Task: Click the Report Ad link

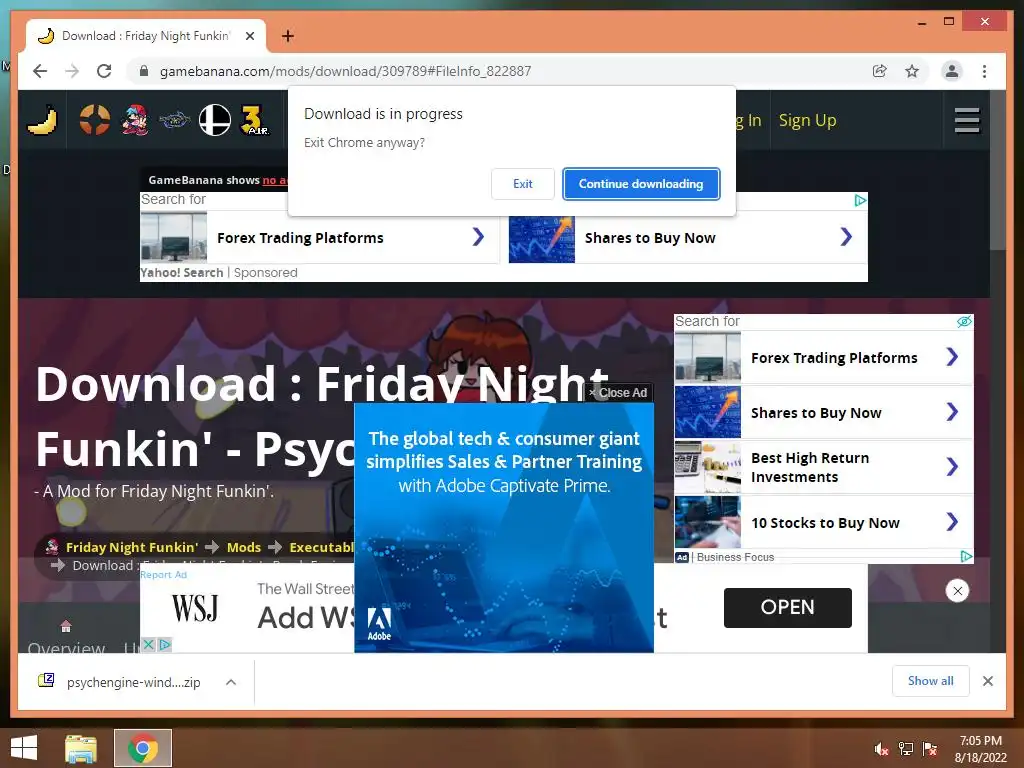Action: point(163,575)
